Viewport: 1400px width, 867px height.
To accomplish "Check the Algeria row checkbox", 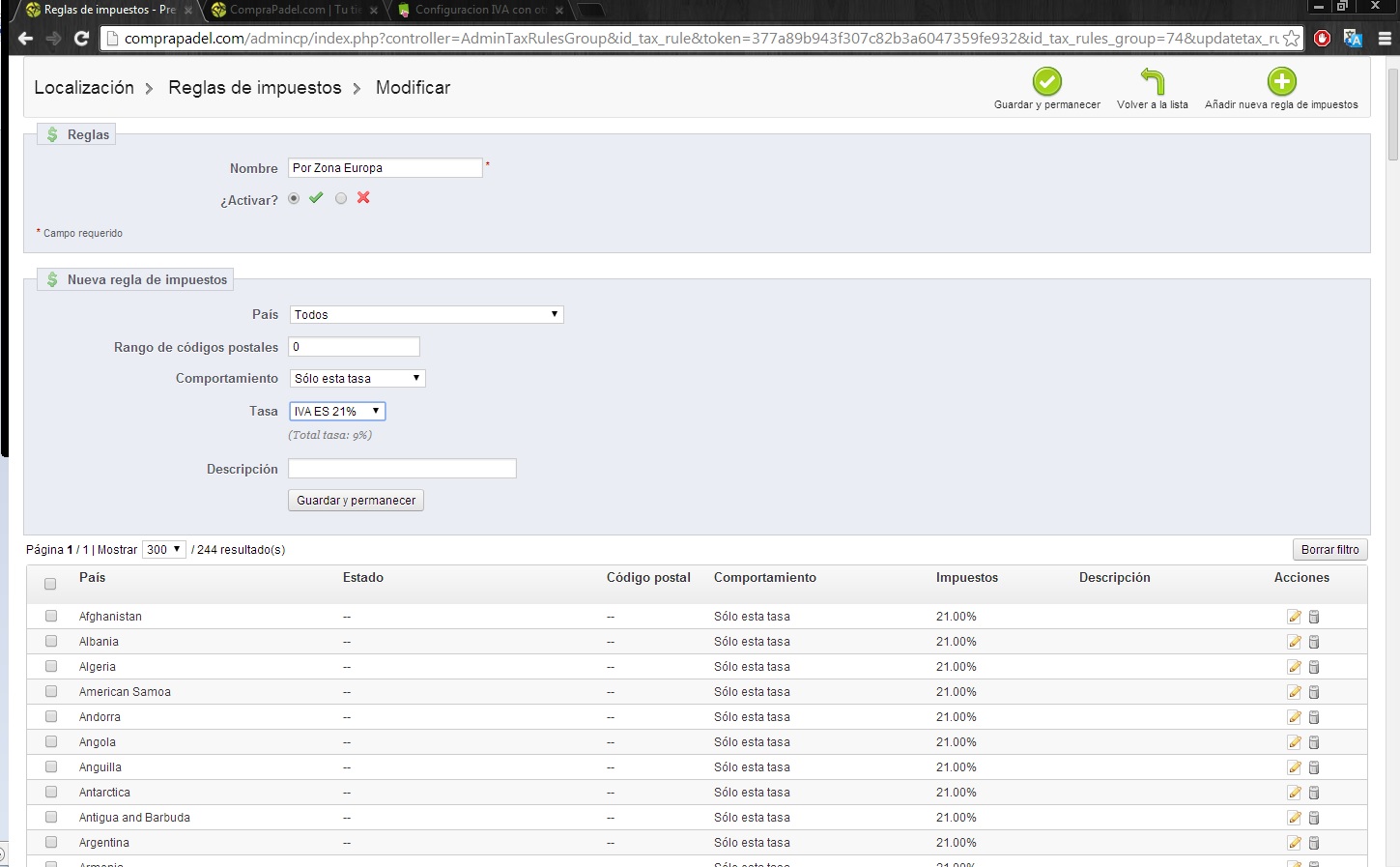I will pos(51,666).
